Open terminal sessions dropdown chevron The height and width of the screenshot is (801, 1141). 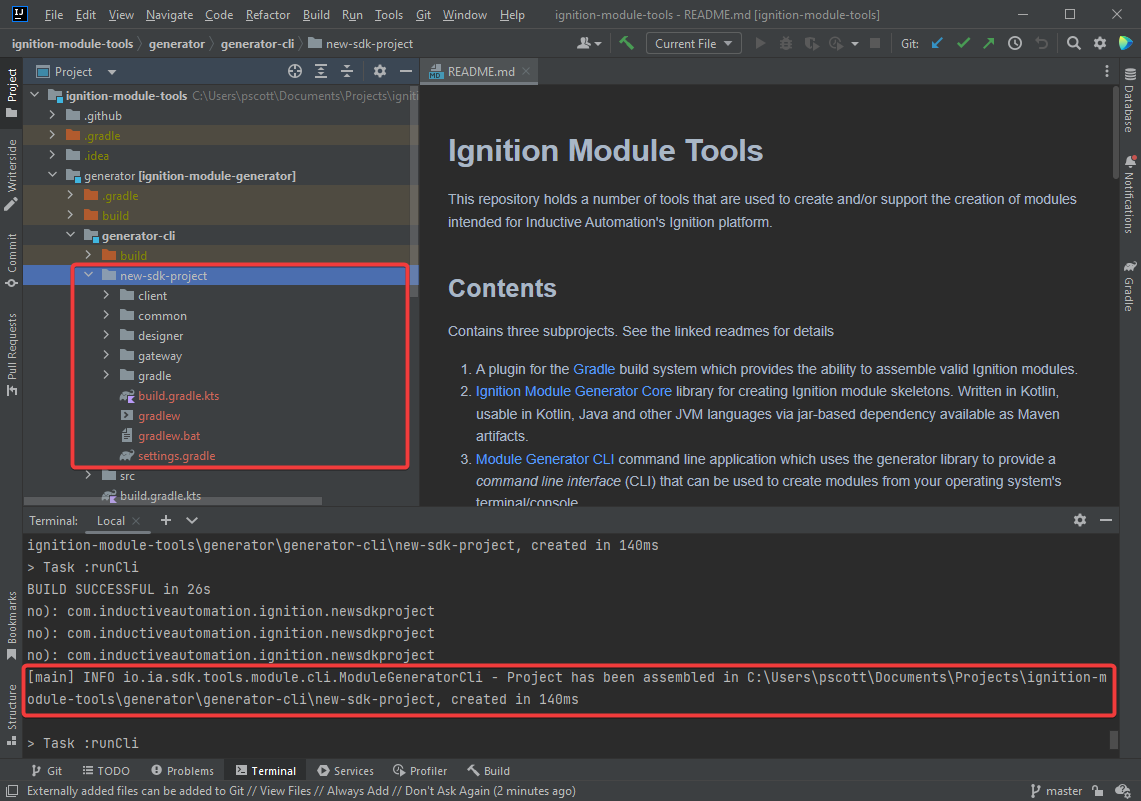[x=192, y=520]
